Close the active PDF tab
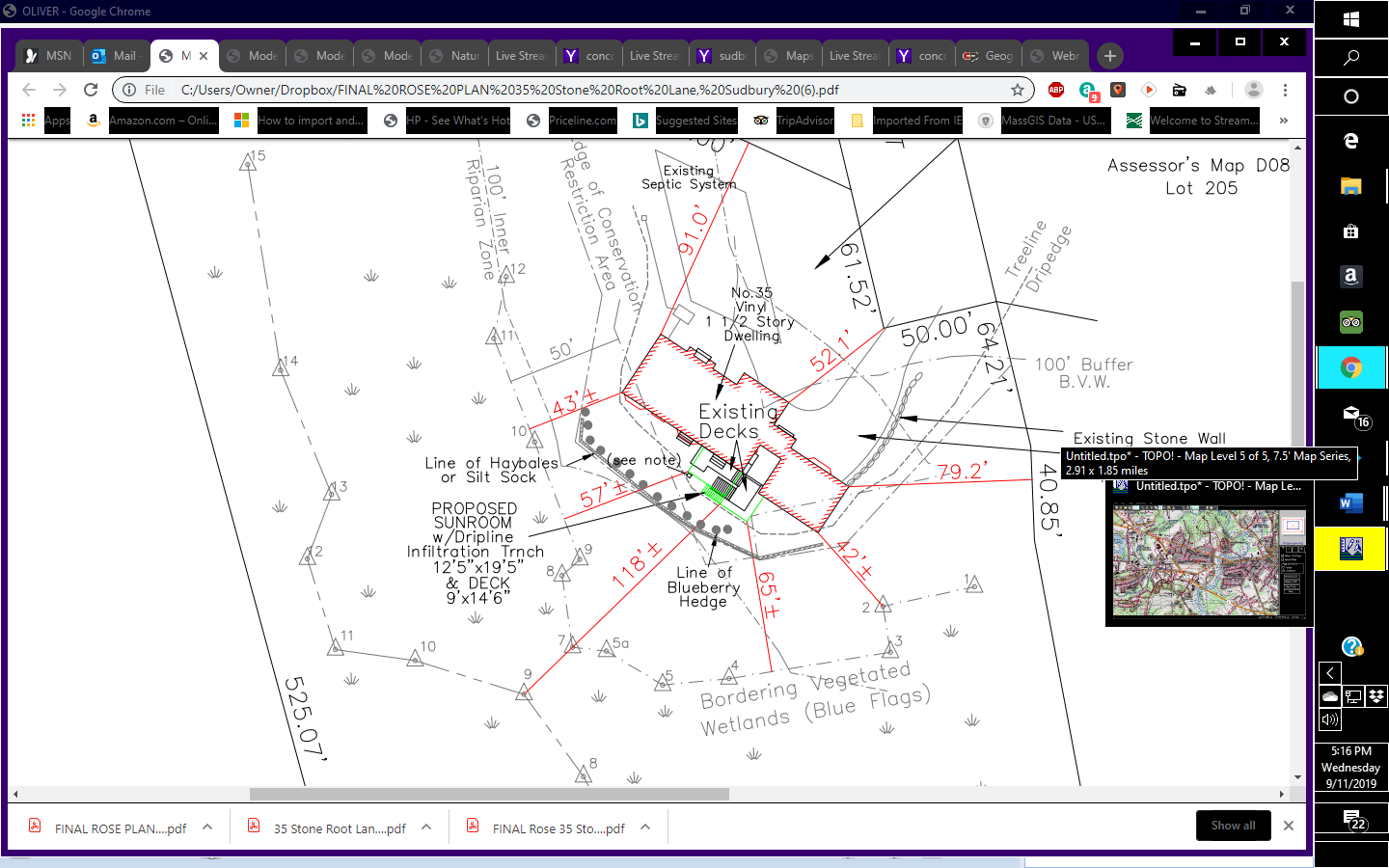Image resolution: width=1389 pixels, height=868 pixels. coord(204,56)
